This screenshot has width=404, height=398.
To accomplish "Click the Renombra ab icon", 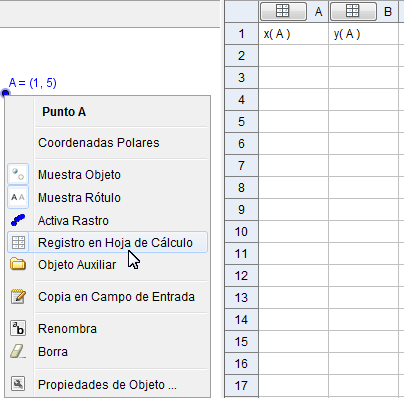I will point(18,328).
